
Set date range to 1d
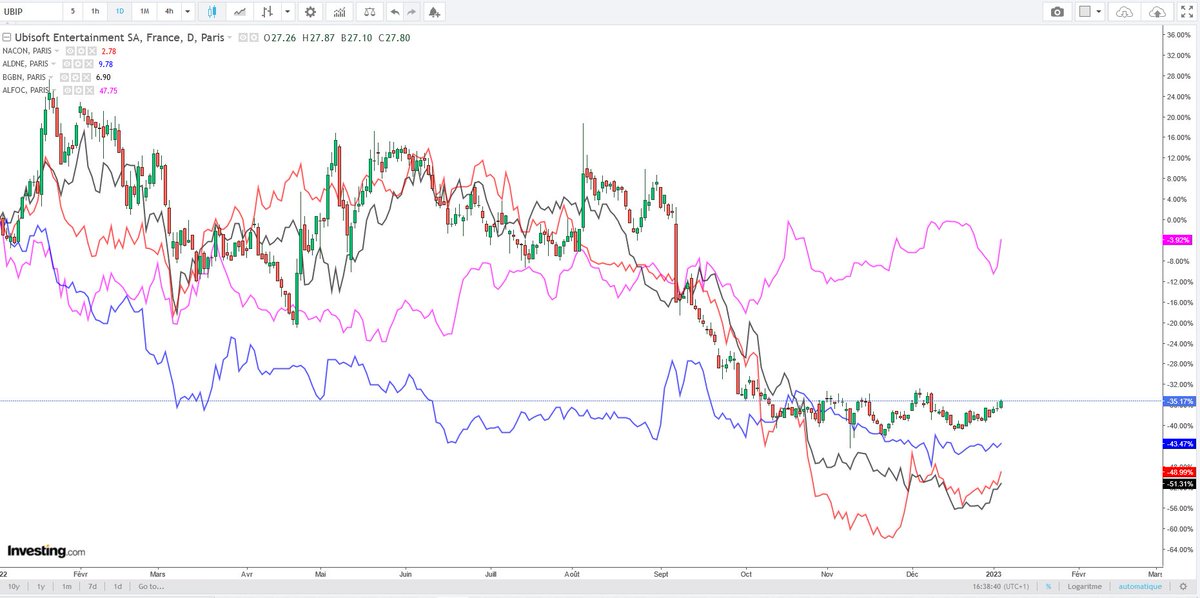pyautogui.click(x=118, y=587)
